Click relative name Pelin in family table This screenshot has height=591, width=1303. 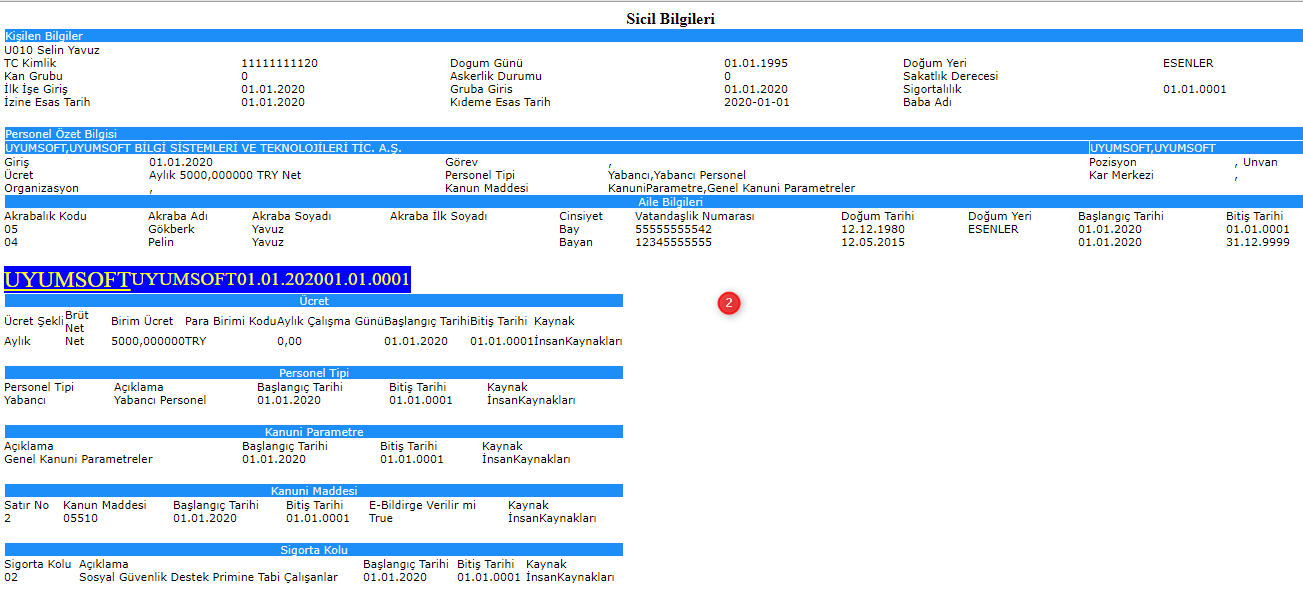tap(161, 242)
